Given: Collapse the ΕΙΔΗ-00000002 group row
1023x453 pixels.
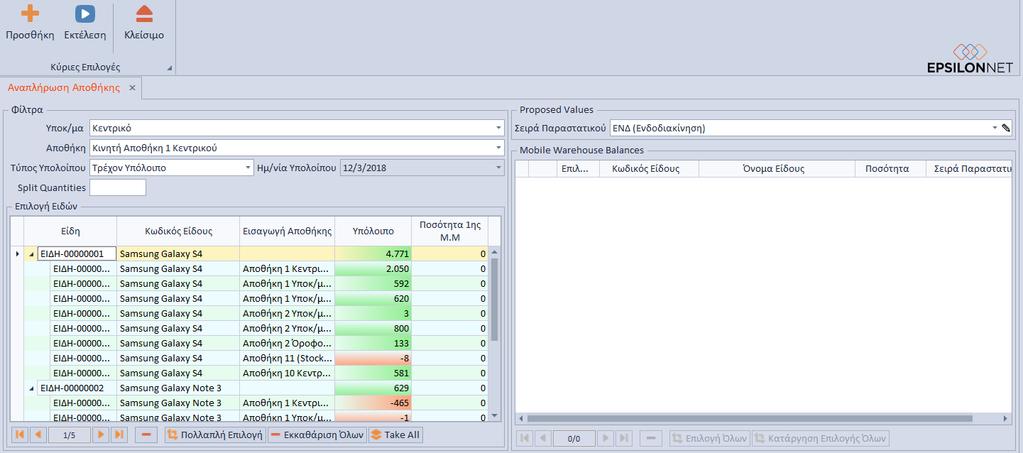Looking at the screenshot, I should pyautogui.click(x=31, y=388).
